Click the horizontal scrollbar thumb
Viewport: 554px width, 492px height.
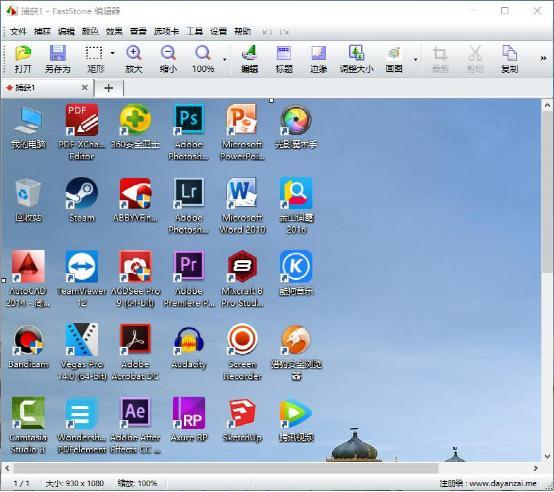coord(226,469)
